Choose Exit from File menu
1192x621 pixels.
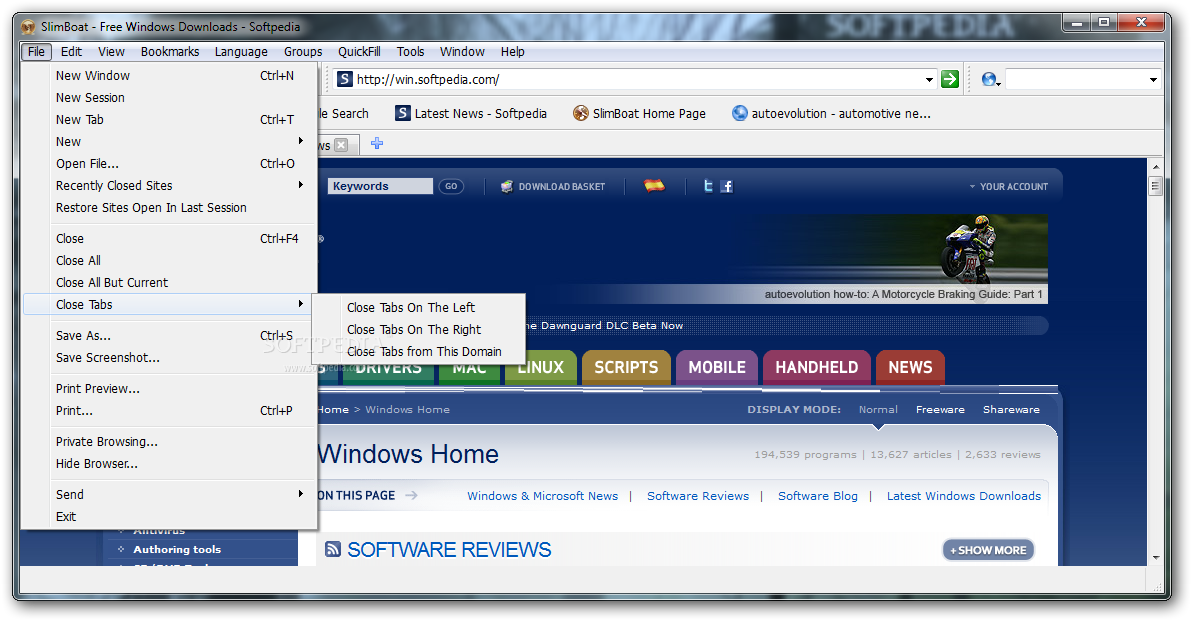169,516
